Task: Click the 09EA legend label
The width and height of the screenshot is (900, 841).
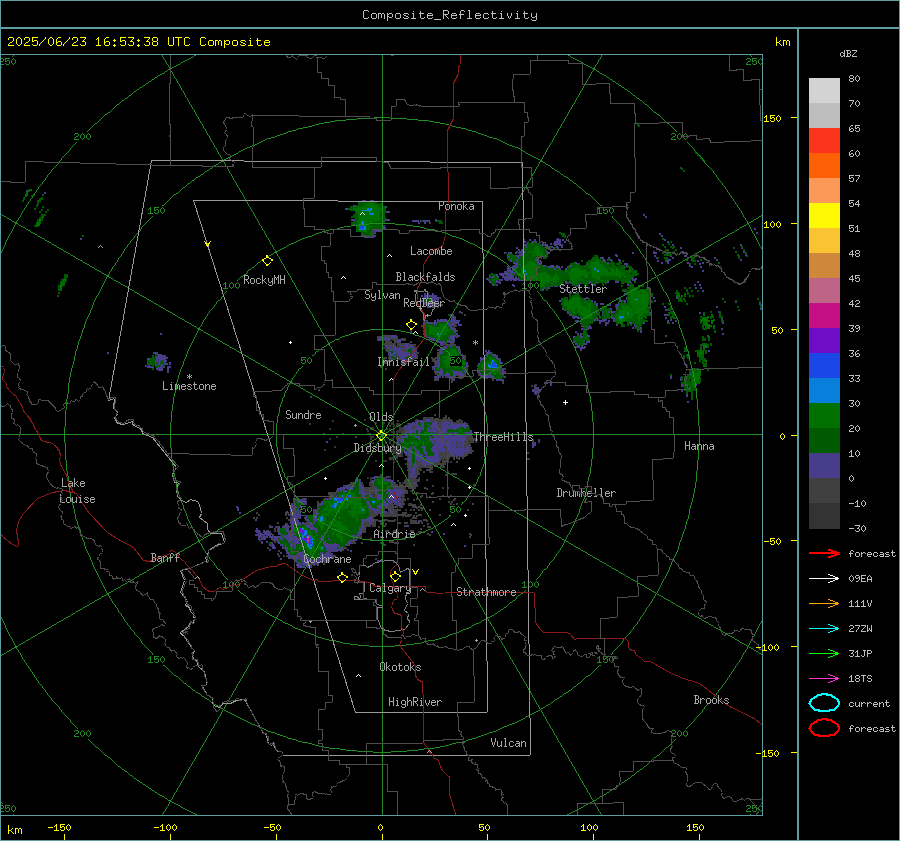Action: pyautogui.click(x=860, y=579)
